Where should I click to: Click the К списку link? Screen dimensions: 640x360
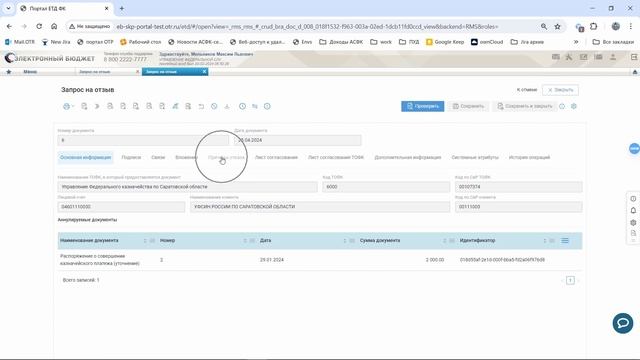coord(527,90)
